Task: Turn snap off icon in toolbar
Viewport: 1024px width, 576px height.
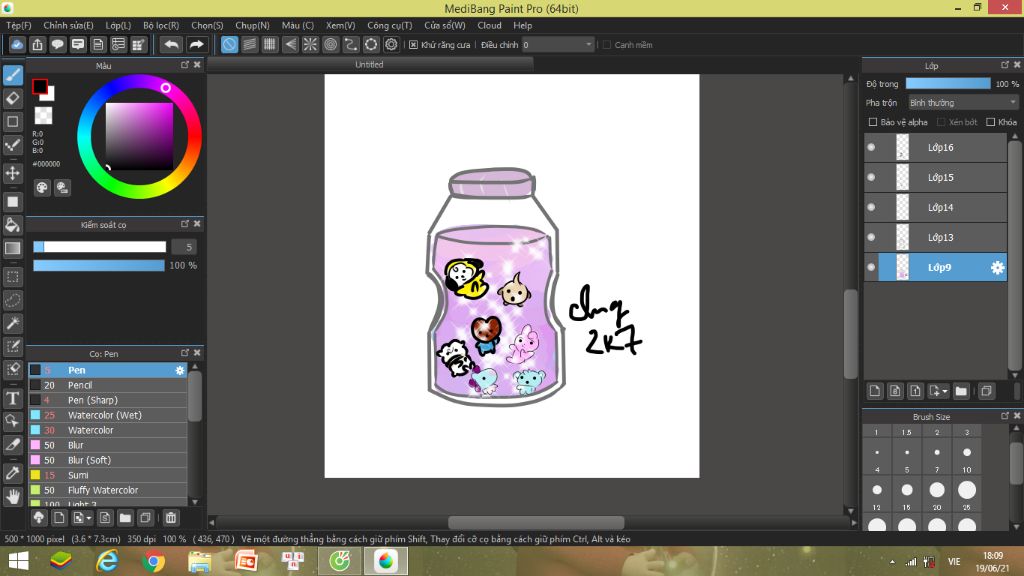Action: pos(229,44)
